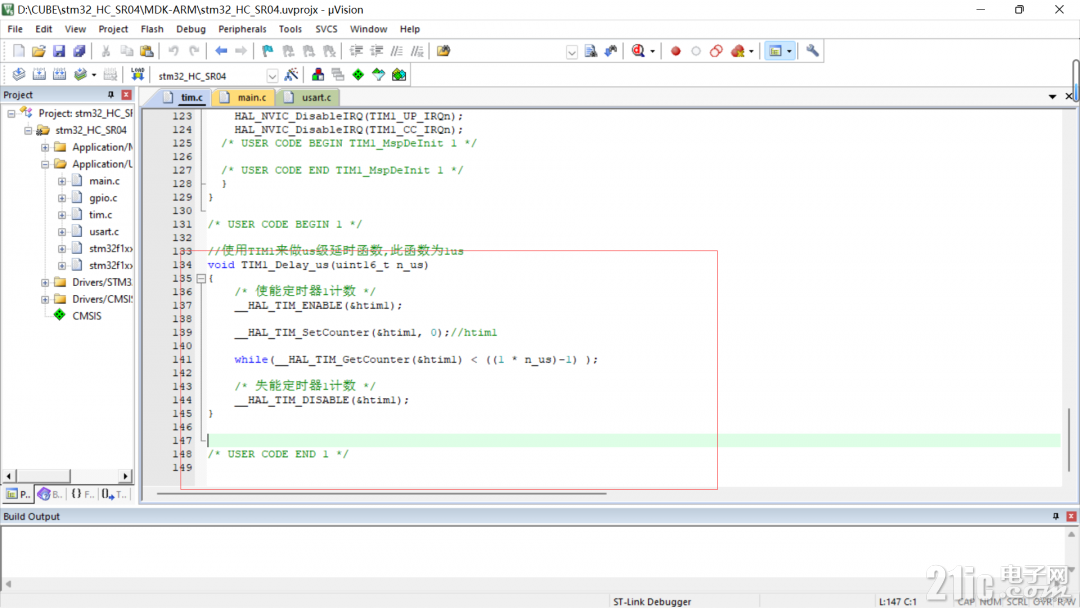
Task: Pin the Project panel
Action: tap(111, 95)
